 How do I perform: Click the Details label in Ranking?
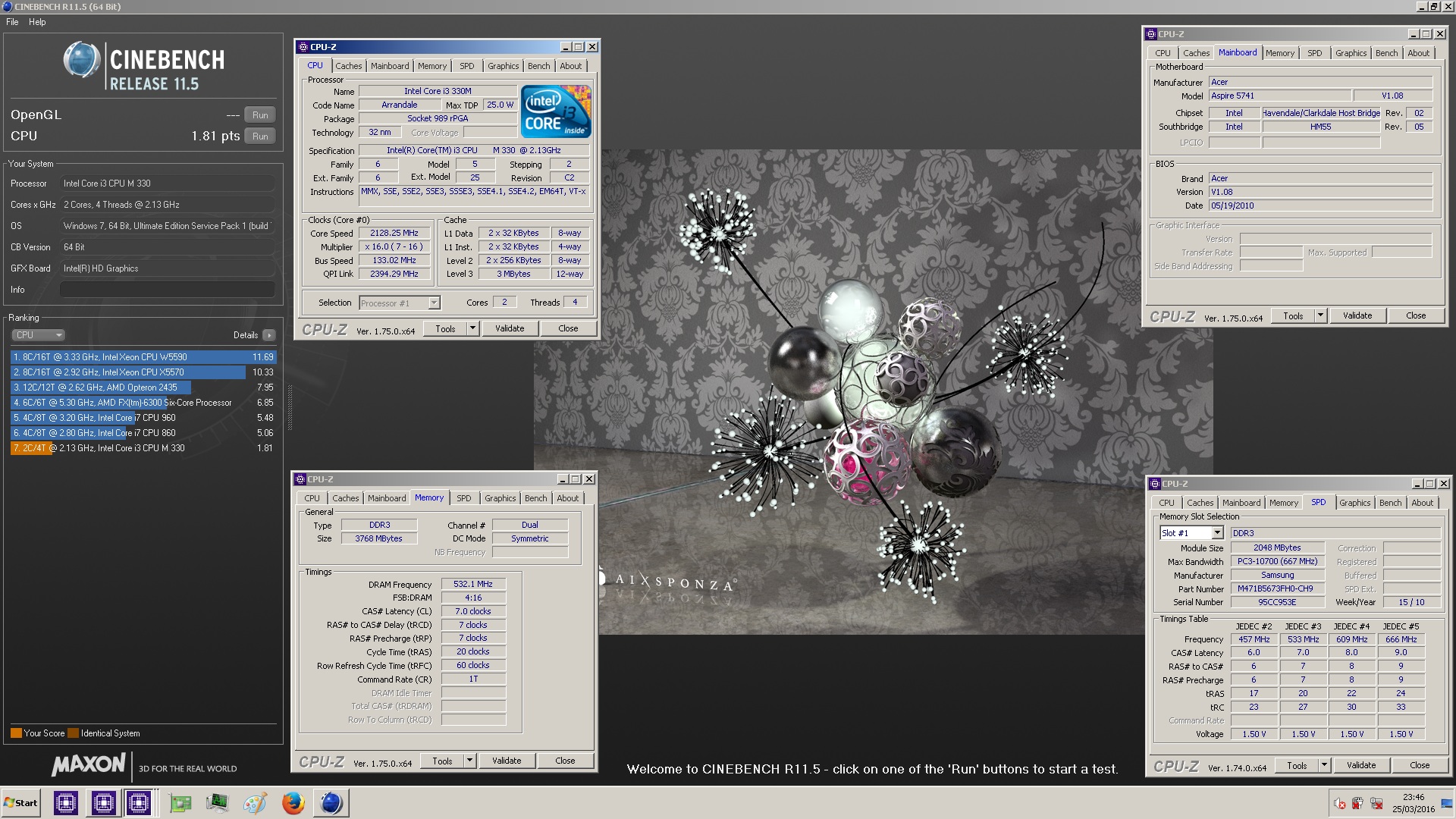click(x=246, y=335)
